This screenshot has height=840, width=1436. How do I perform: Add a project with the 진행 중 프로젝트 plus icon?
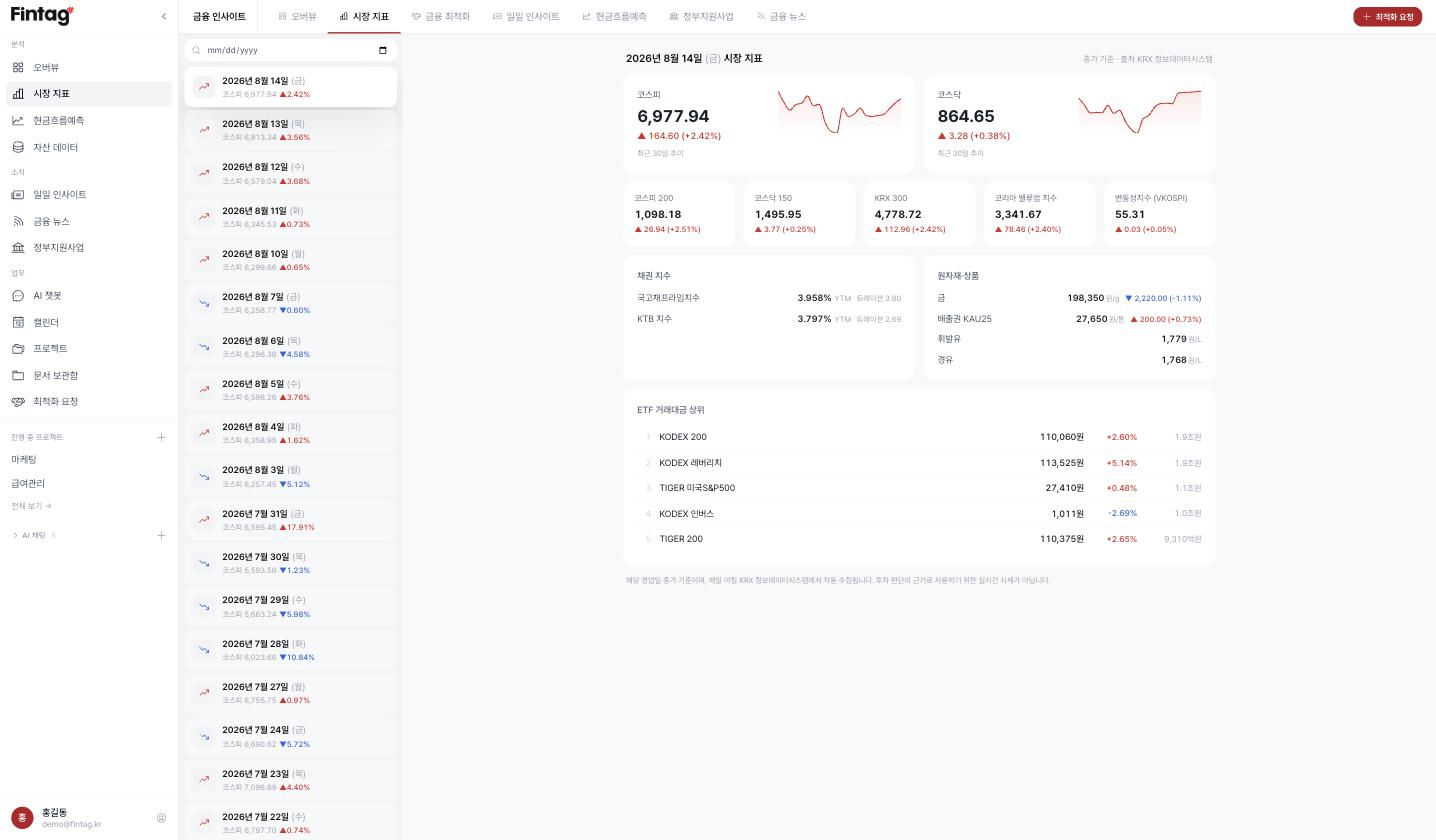[x=161, y=437]
